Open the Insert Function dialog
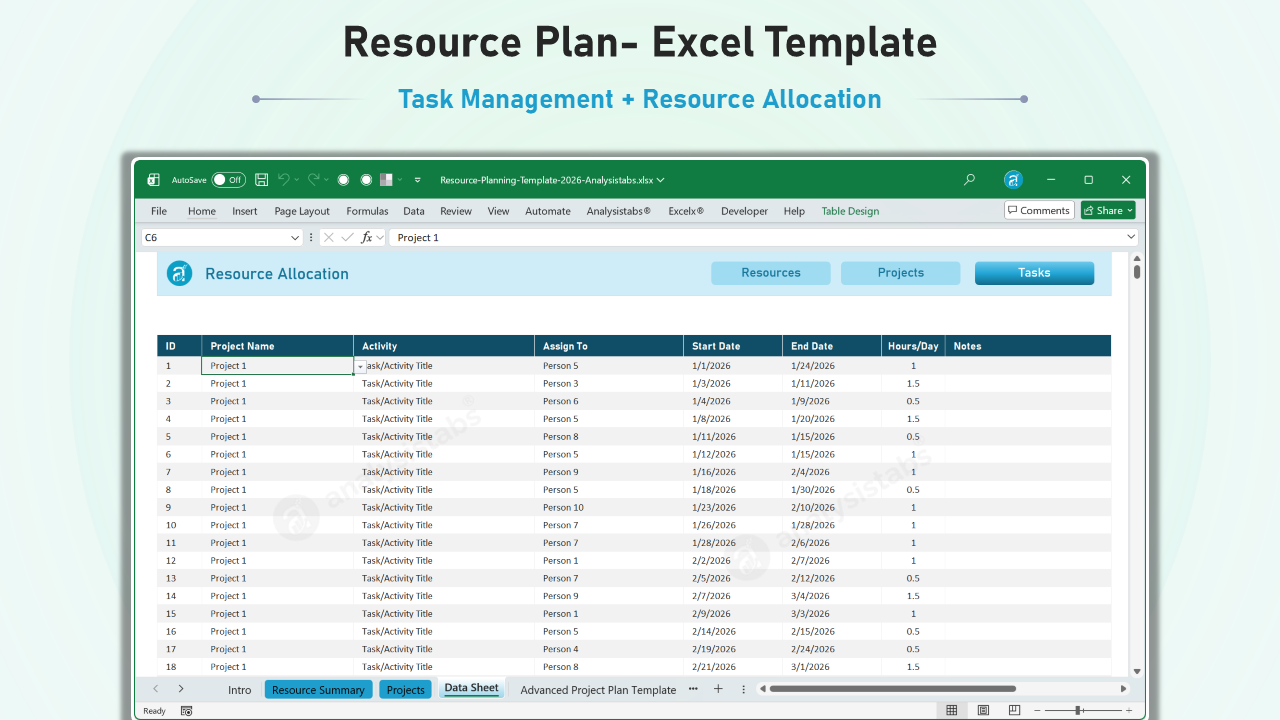1280x720 pixels. pyautogui.click(x=366, y=237)
